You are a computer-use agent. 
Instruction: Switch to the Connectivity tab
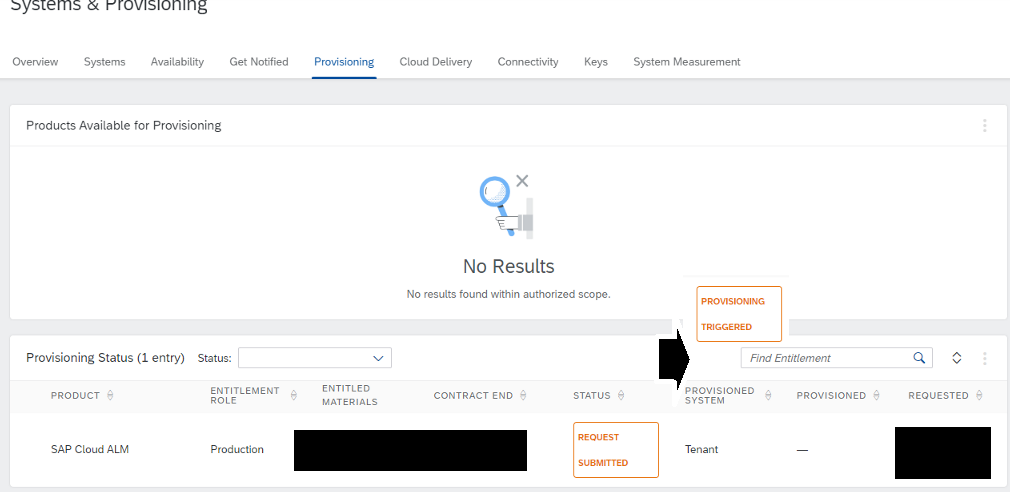[x=528, y=62]
